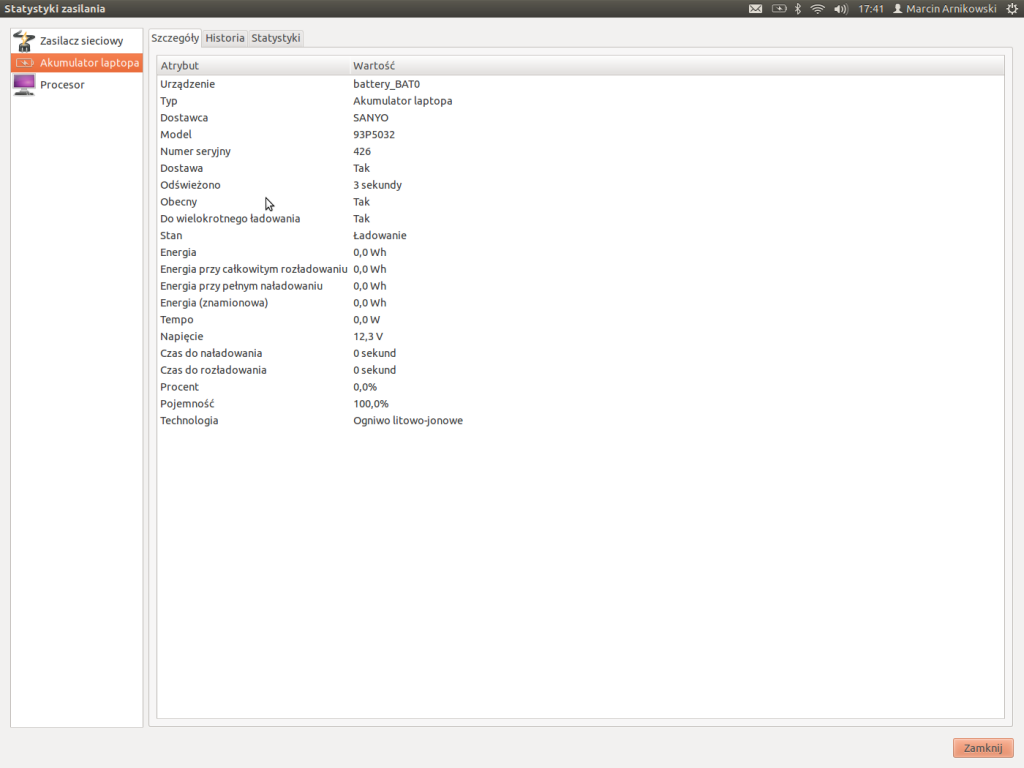Open the 17:41 clock menu

click(871, 8)
